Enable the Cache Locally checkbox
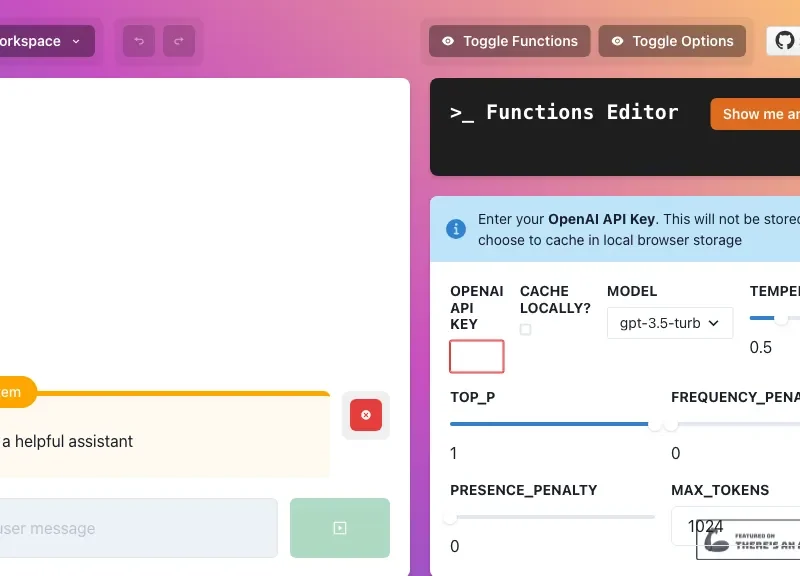 526,329
